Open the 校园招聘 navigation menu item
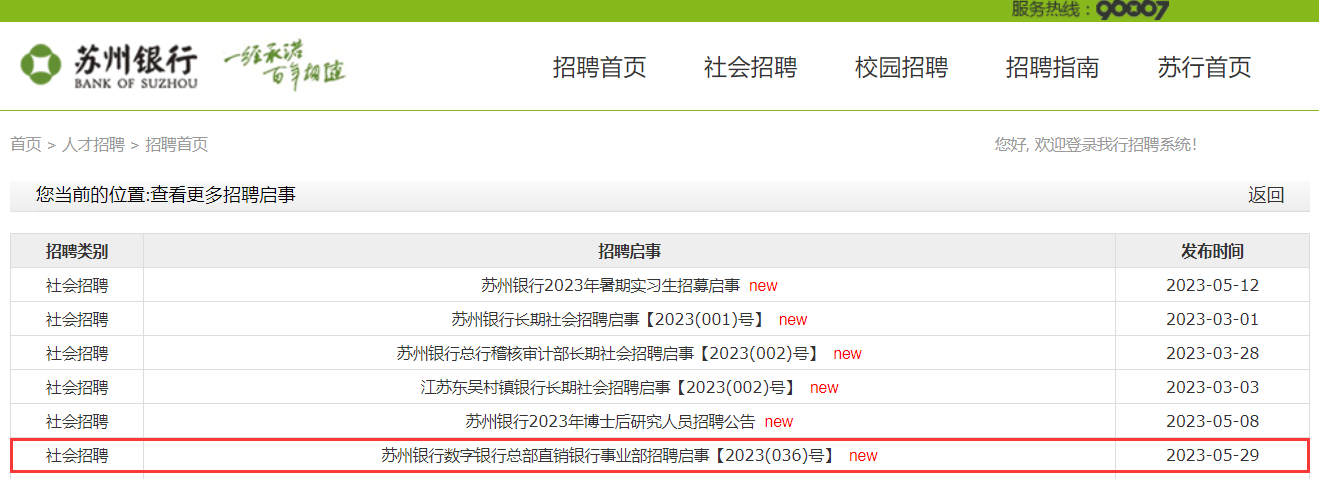Image resolution: width=1319 pixels, height=479 pixels. point(901,67)
